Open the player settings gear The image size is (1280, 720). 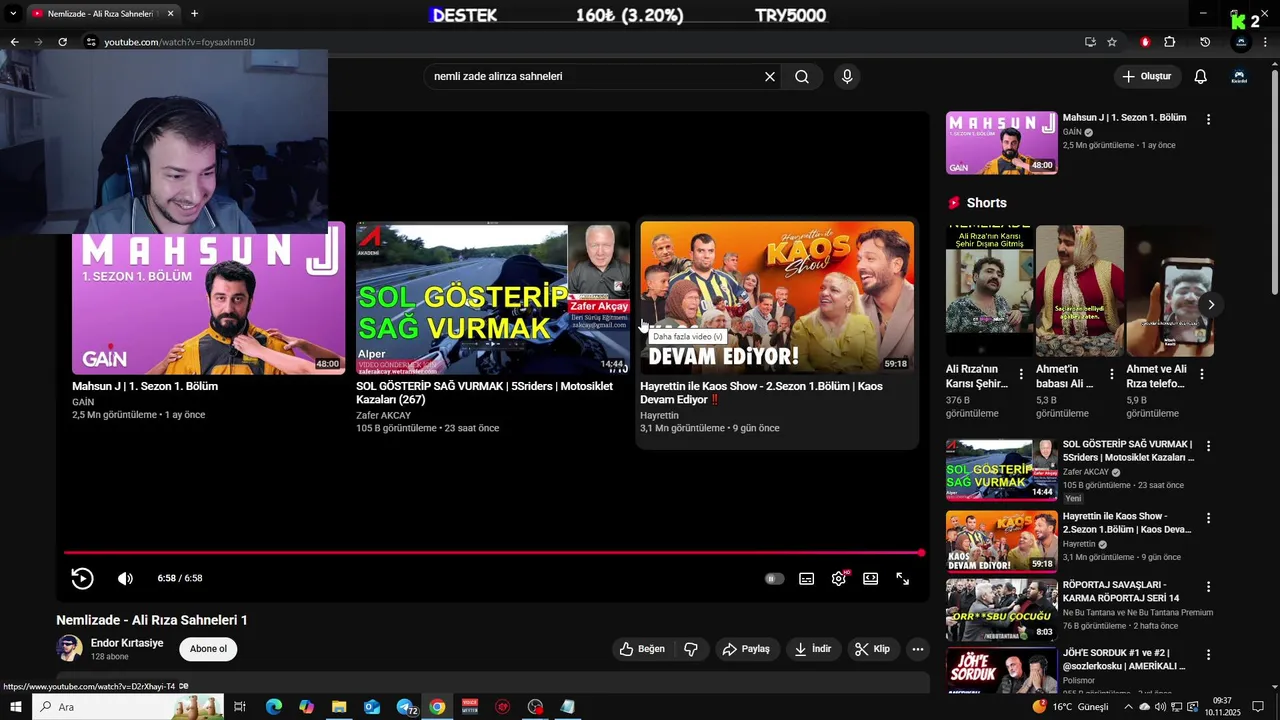coord(838,578)
